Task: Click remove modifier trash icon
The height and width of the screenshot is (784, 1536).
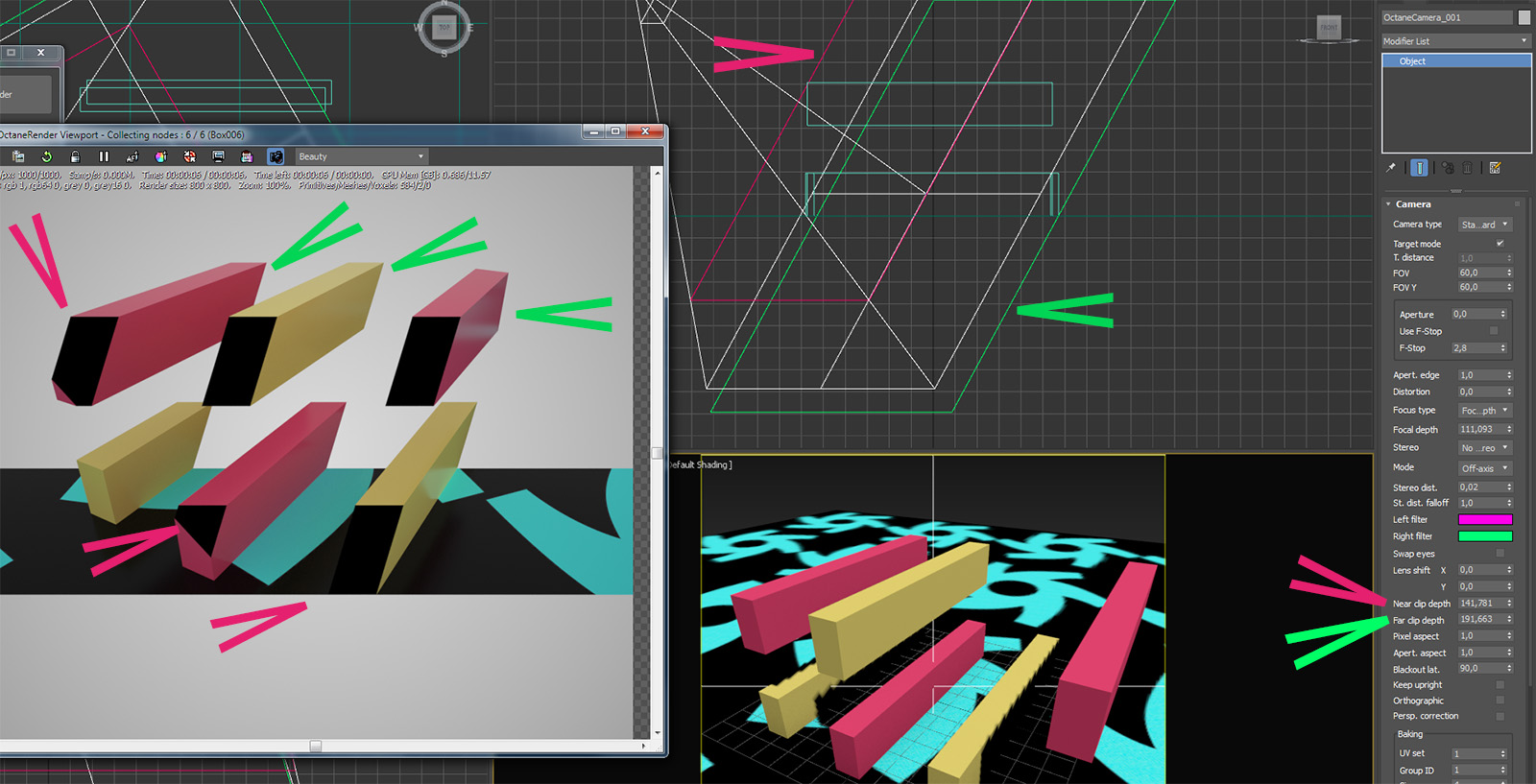Action: pyautogui.click(x=1467, y=168)
